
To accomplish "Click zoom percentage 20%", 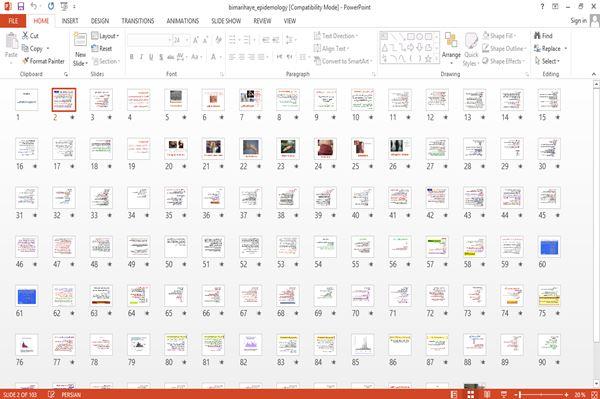I will coord(579,394).
